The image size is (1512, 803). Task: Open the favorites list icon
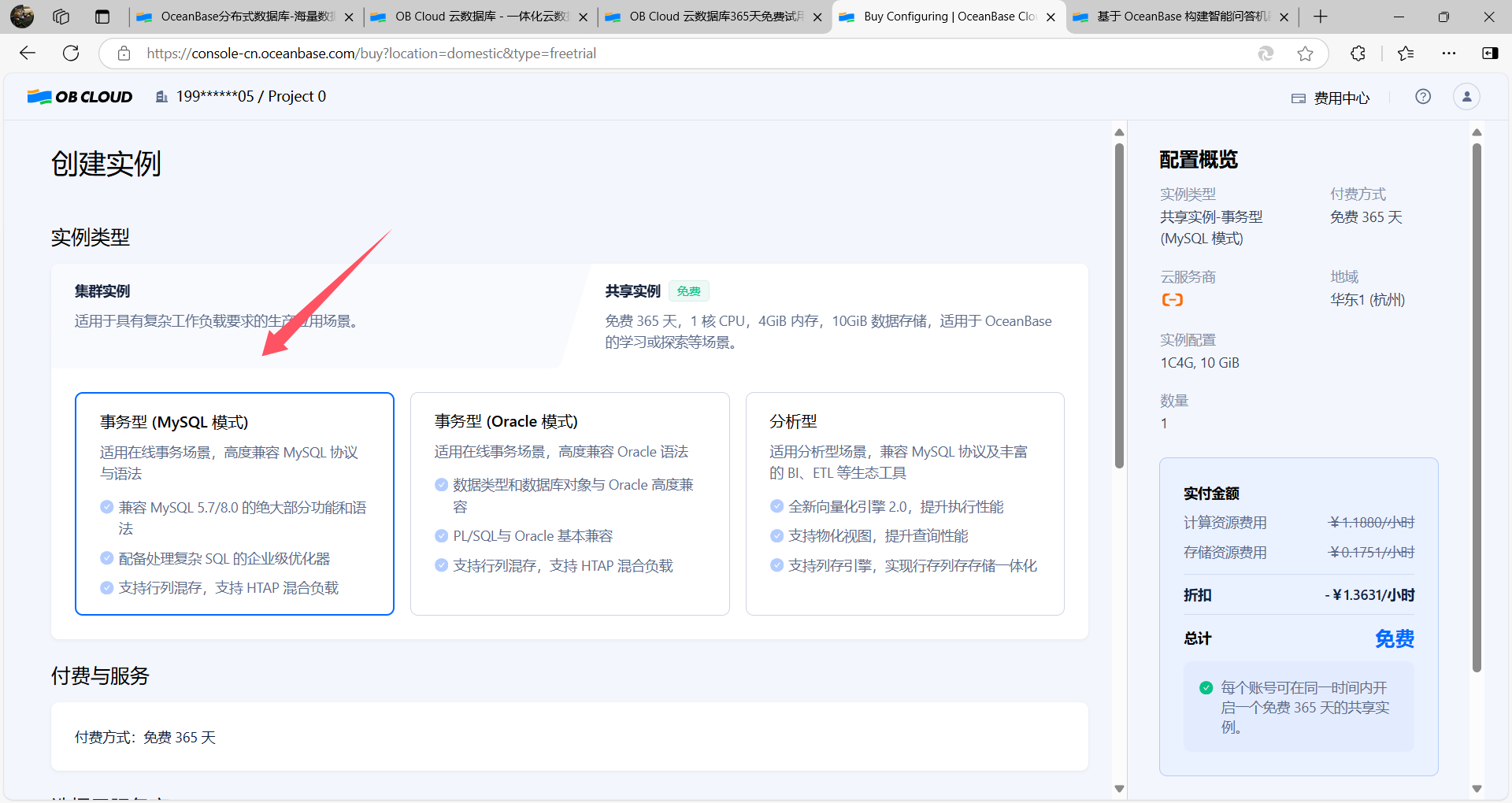coord(1406,54)
